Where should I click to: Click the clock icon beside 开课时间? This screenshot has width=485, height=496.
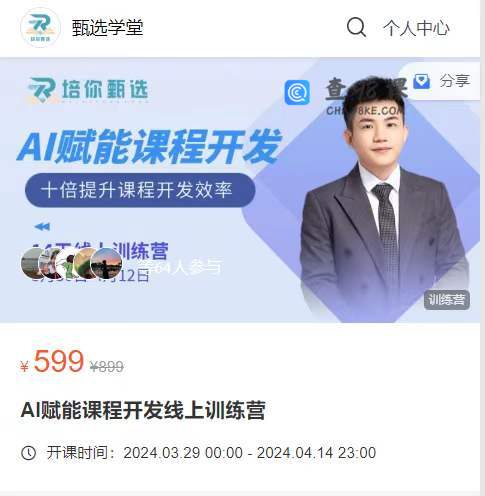(x=28, y=453)
